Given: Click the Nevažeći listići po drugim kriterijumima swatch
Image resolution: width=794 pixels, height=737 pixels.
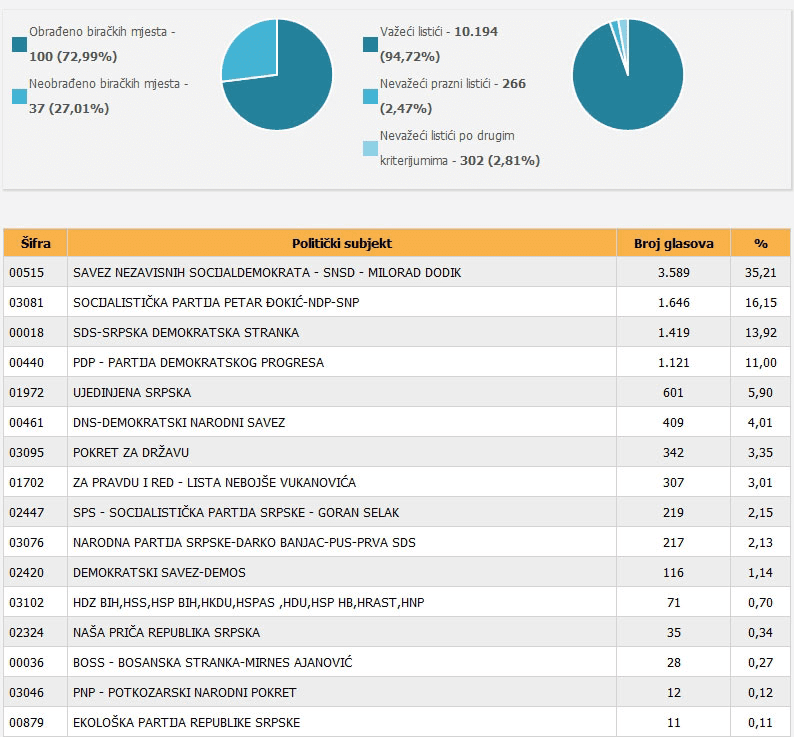Looking at the screenshot, I should [x=371, y=148].
